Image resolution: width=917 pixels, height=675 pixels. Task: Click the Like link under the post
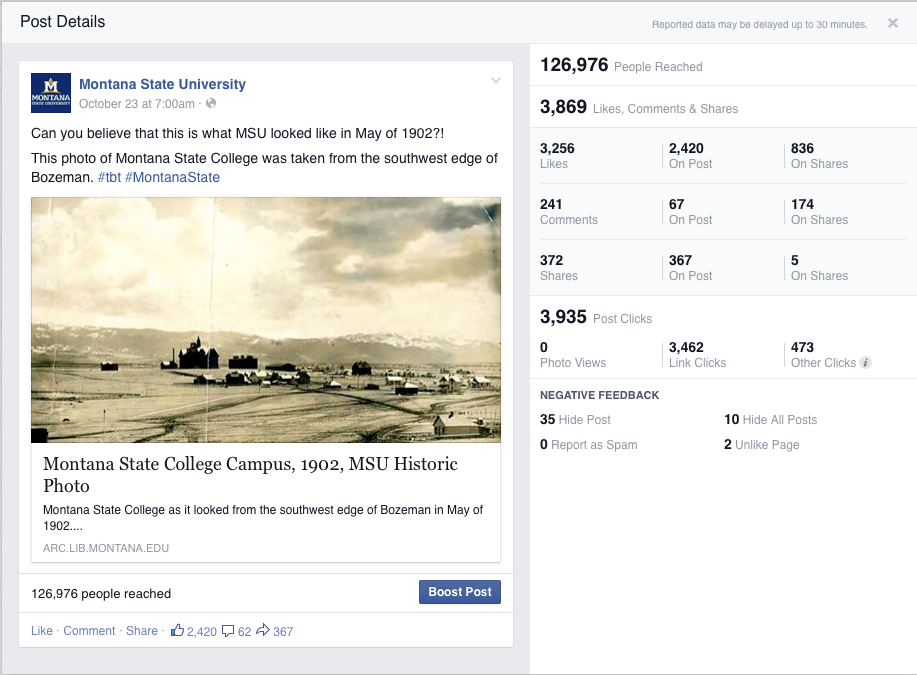(42, 631)
